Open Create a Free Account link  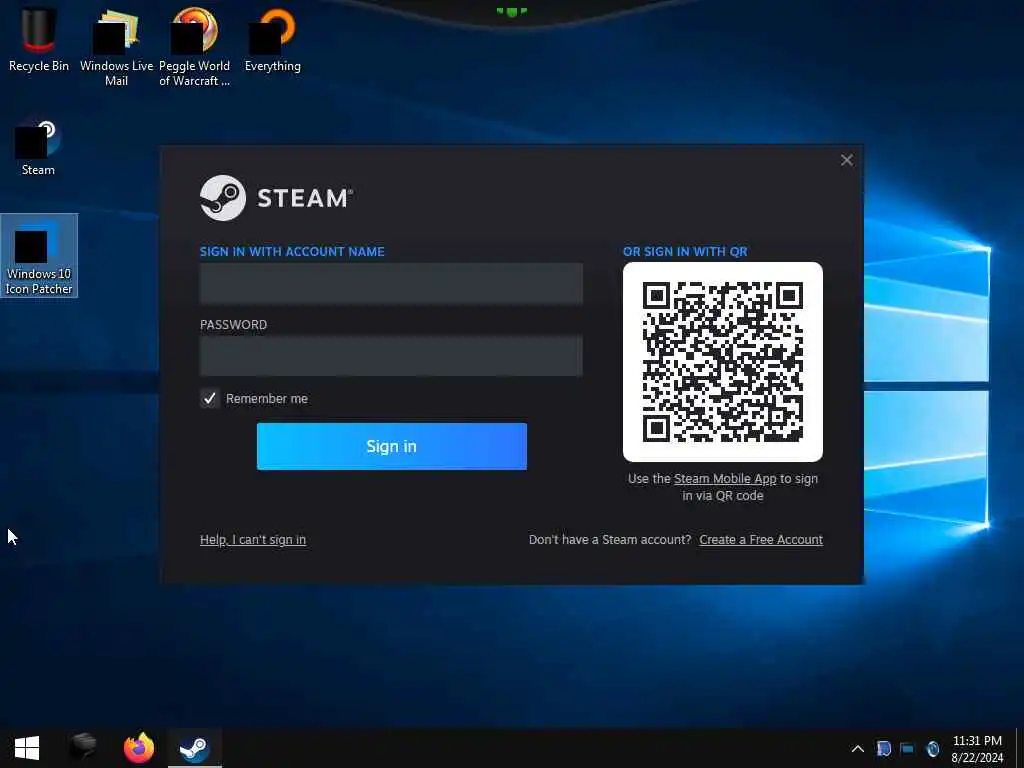(761, 539)
